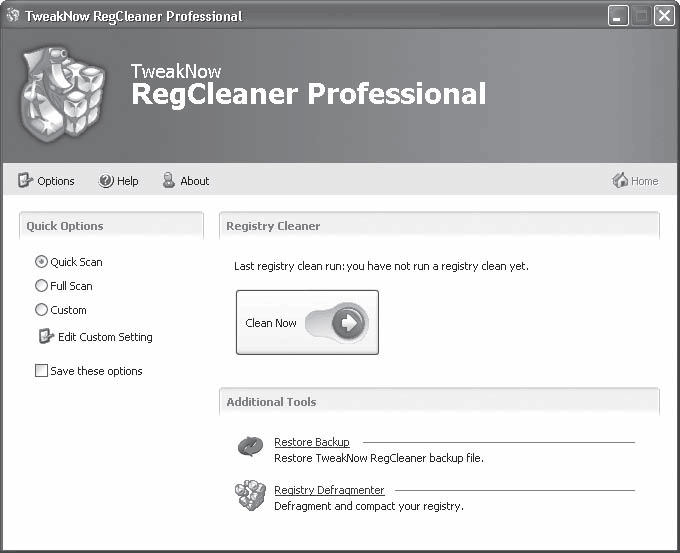The height and width of the screenshot is (553, 680).
Task: Choose the Custom scan option
Action: coord(41,310)
